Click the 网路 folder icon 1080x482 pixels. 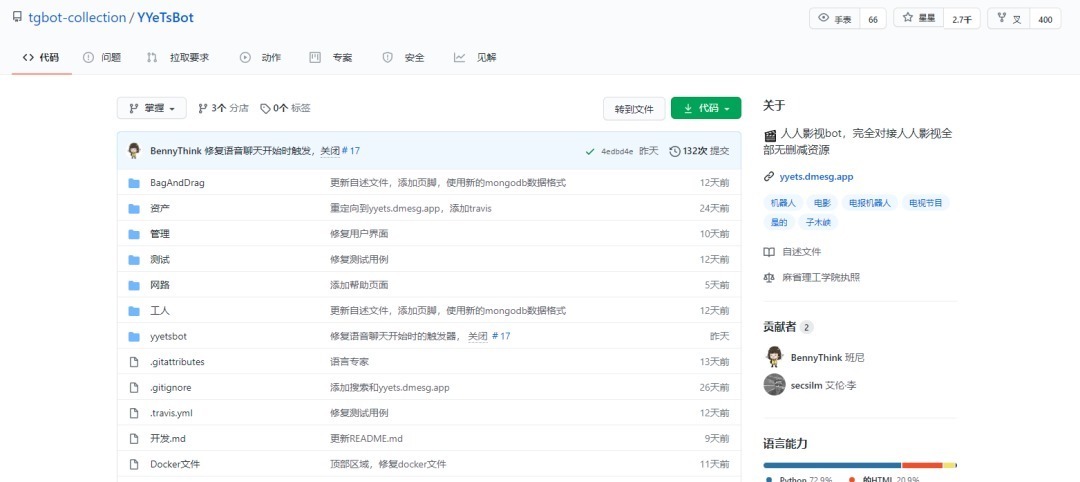[134, 285]
